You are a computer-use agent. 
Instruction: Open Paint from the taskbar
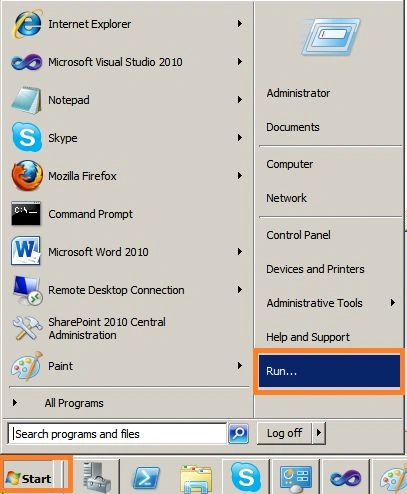393,479
